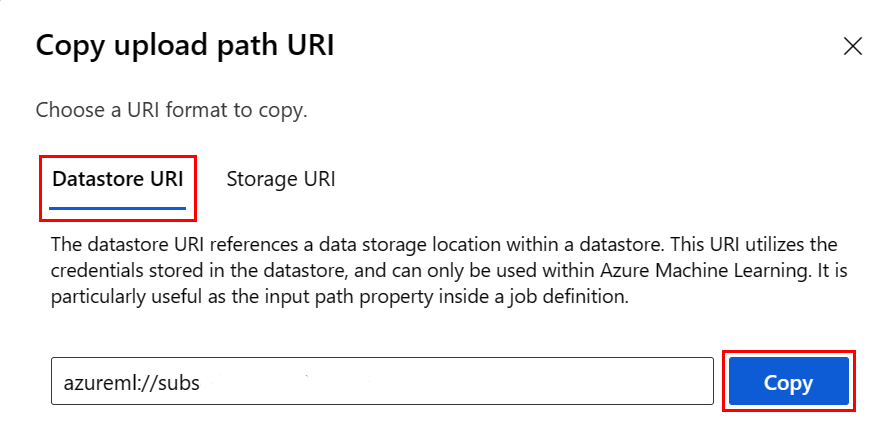This screenshot has width=885, height=446.
Task: Select the Datastore URI tab
Action: click(117, 180)
